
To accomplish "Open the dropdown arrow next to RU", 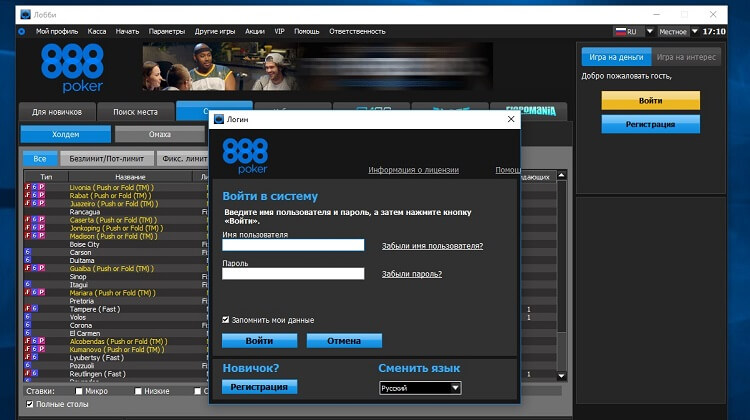I will 650,32.
